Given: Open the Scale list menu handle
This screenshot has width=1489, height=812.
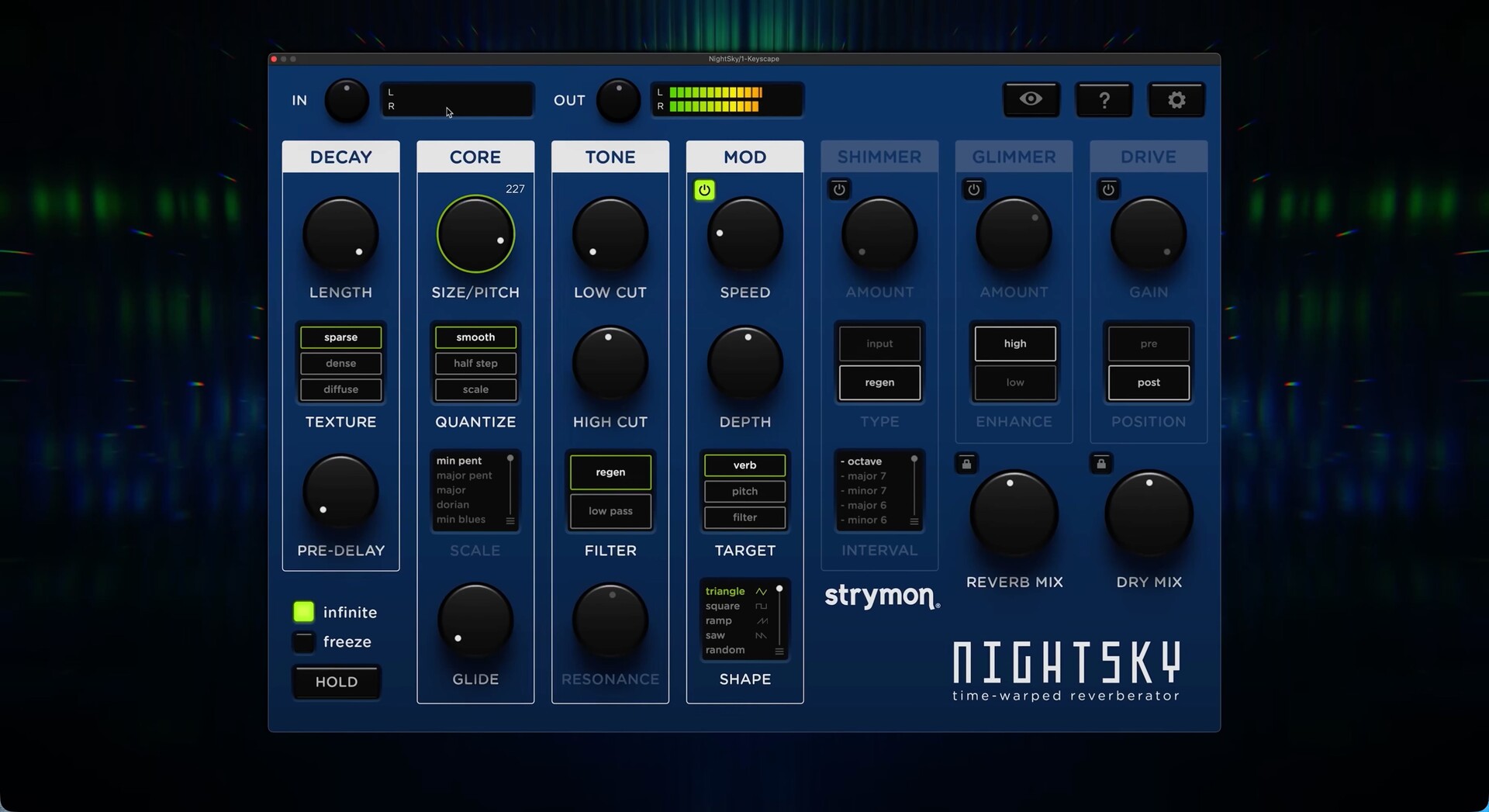Looking at the screenshot, I should tap(510, 520).
